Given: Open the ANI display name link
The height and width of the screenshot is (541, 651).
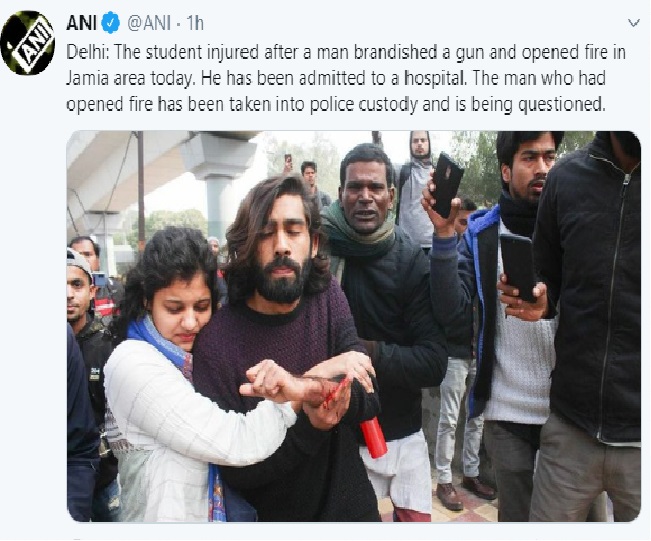Looking at the screenshot, I should point(81,24).
